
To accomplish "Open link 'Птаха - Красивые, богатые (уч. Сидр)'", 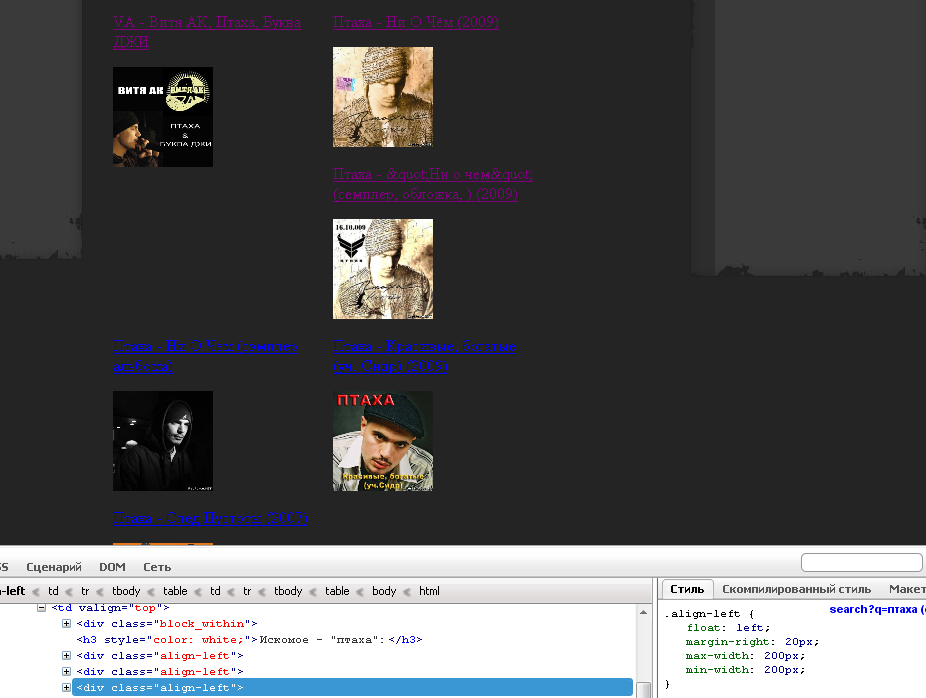I will tap(424, 356).
